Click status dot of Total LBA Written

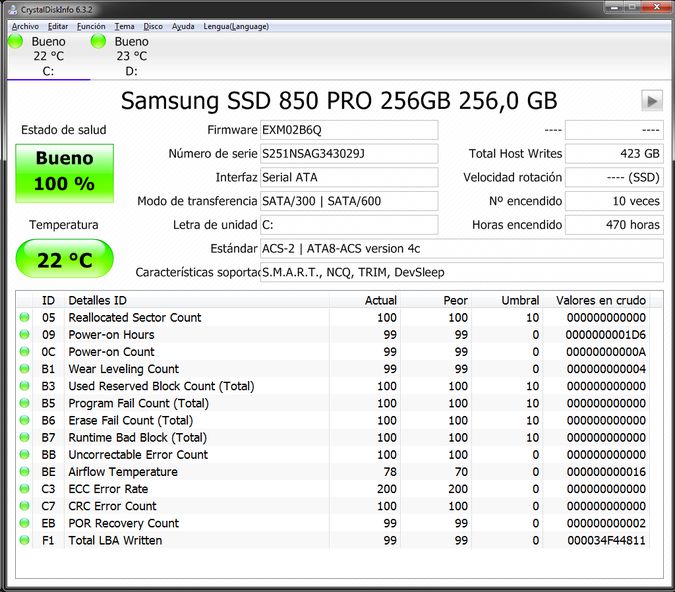(x=25, y=540)
